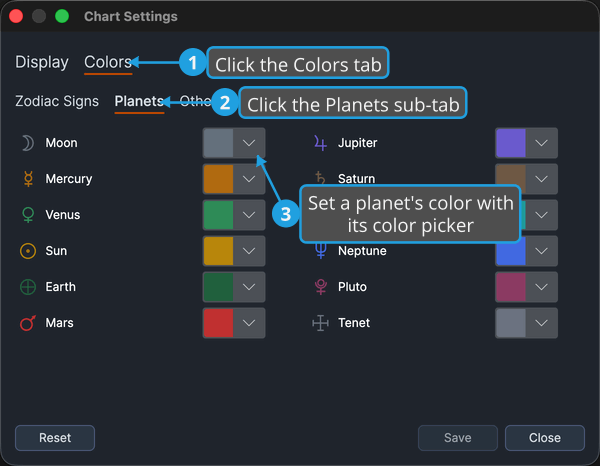Click the red Mars symbol icon
Screen dimensions: 600x466
(28, 323)
